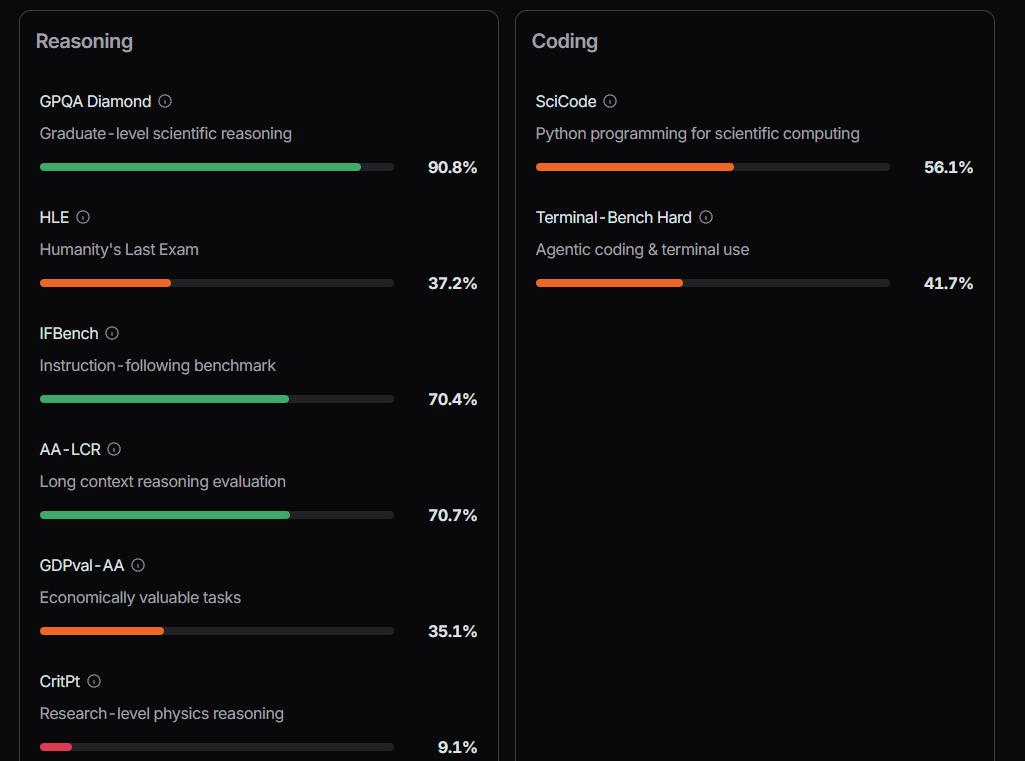Click the SciCode progress bar
Screen dimensions: 1025x761
coord(712,167)
